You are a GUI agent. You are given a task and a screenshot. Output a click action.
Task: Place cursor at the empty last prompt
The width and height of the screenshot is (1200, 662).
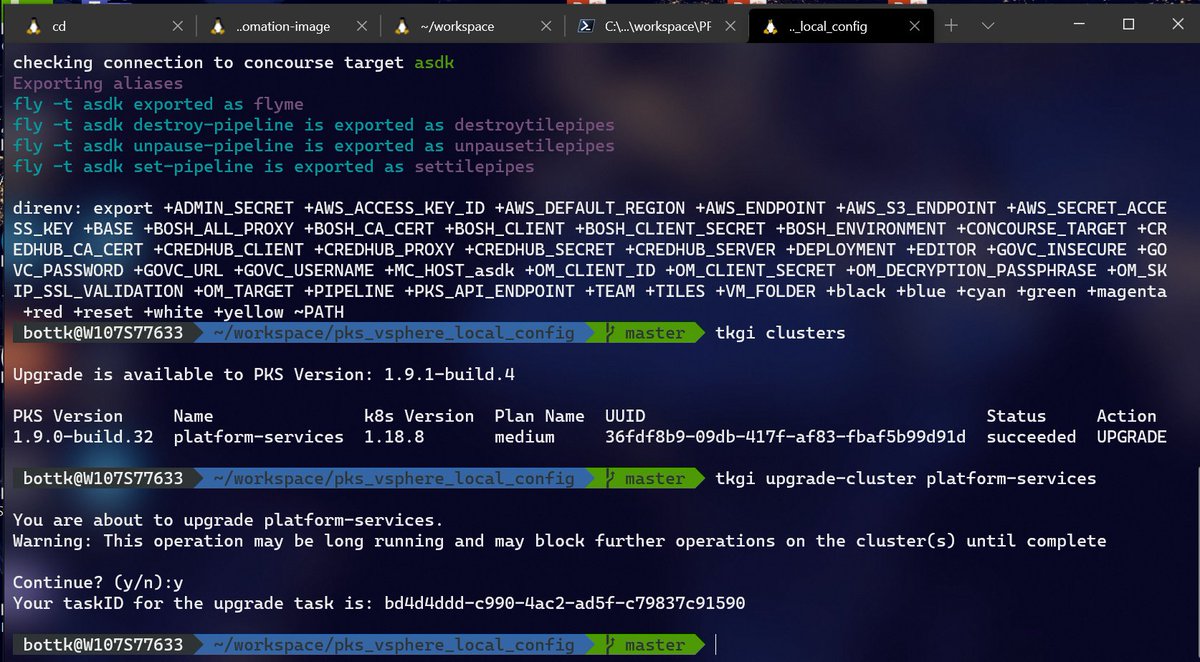click(718, 645)
